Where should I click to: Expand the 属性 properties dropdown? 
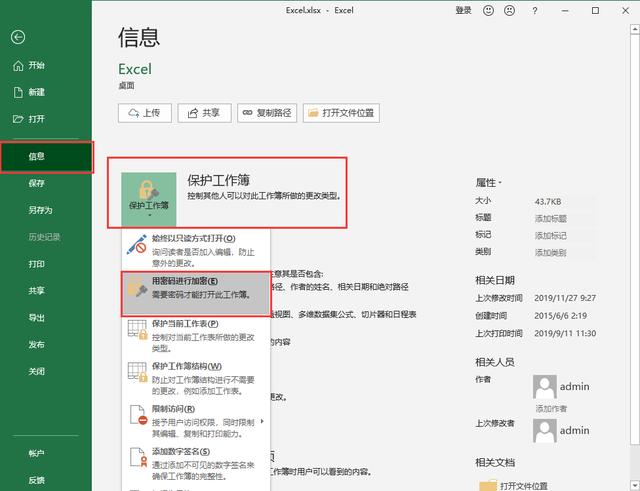(489, 182)
